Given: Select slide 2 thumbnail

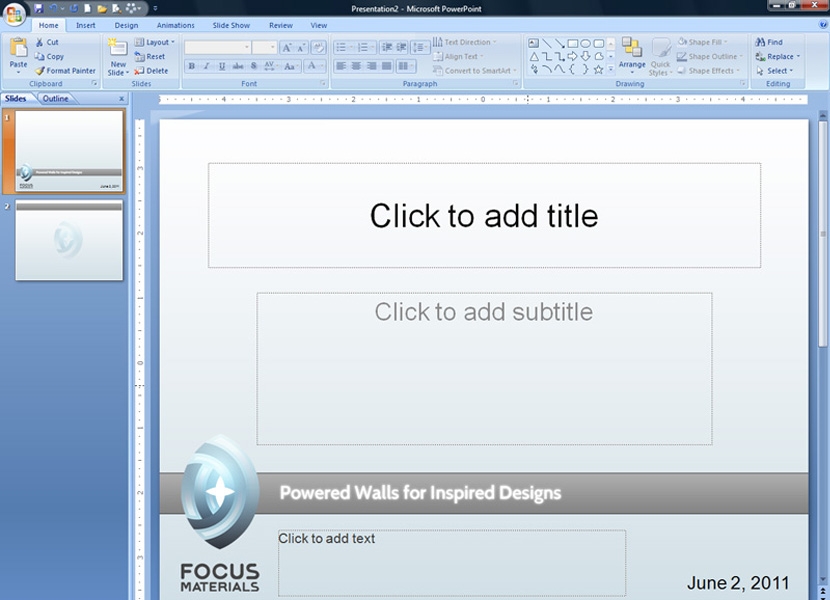Looking at the screenshot, I should point(69,240).
